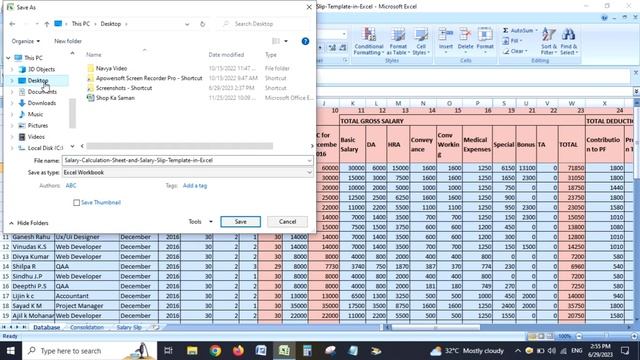Viewport: 640px width, 360px height.
Task: Go back in Save As navigation
Action: point(12,24)
